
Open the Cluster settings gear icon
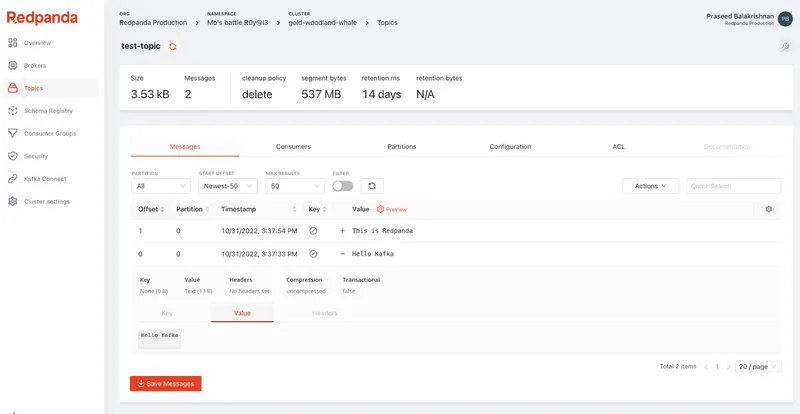(x=13, y=201)
